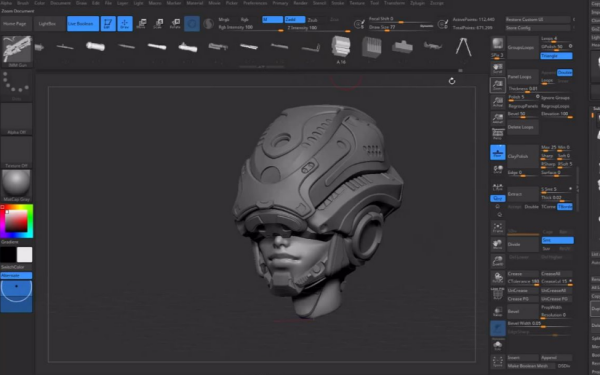Click the Local symmetry icon
This screenshot has width=600, height=375.
(497, 169)
